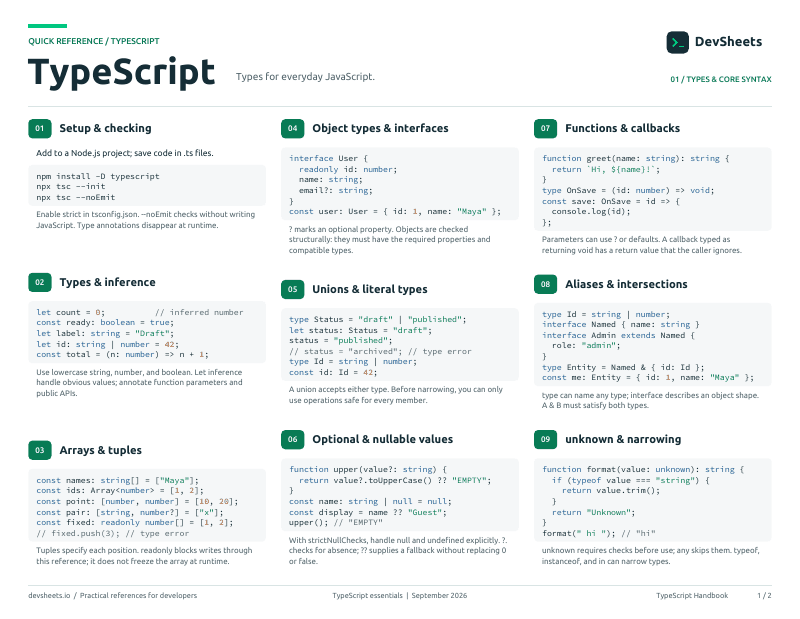Select the 'Functions & callbacks' heading
The width and height of the screenshot is (800, 619).
(622, 129)
